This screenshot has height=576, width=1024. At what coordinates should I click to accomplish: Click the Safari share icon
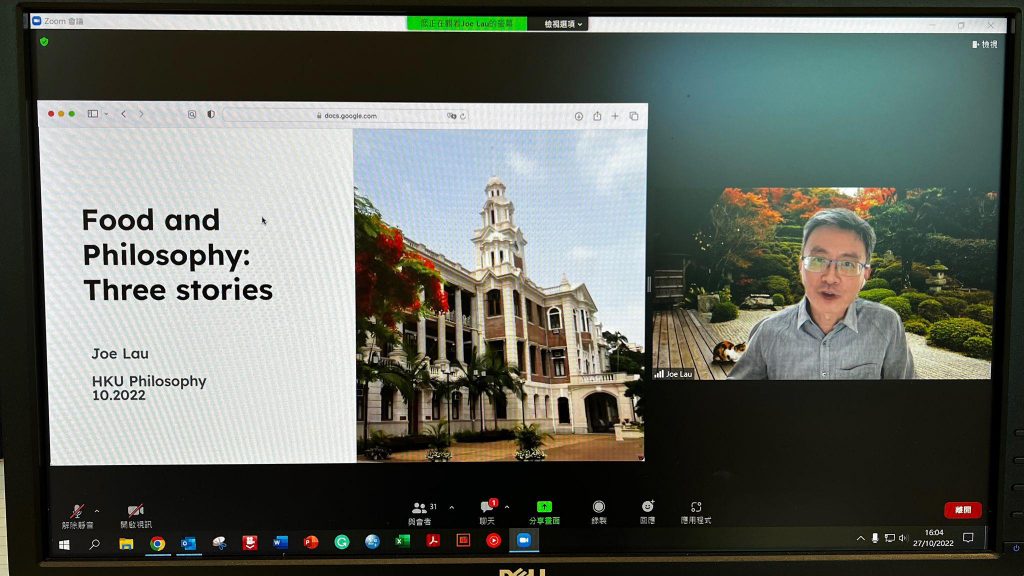(x=597, y=116)
